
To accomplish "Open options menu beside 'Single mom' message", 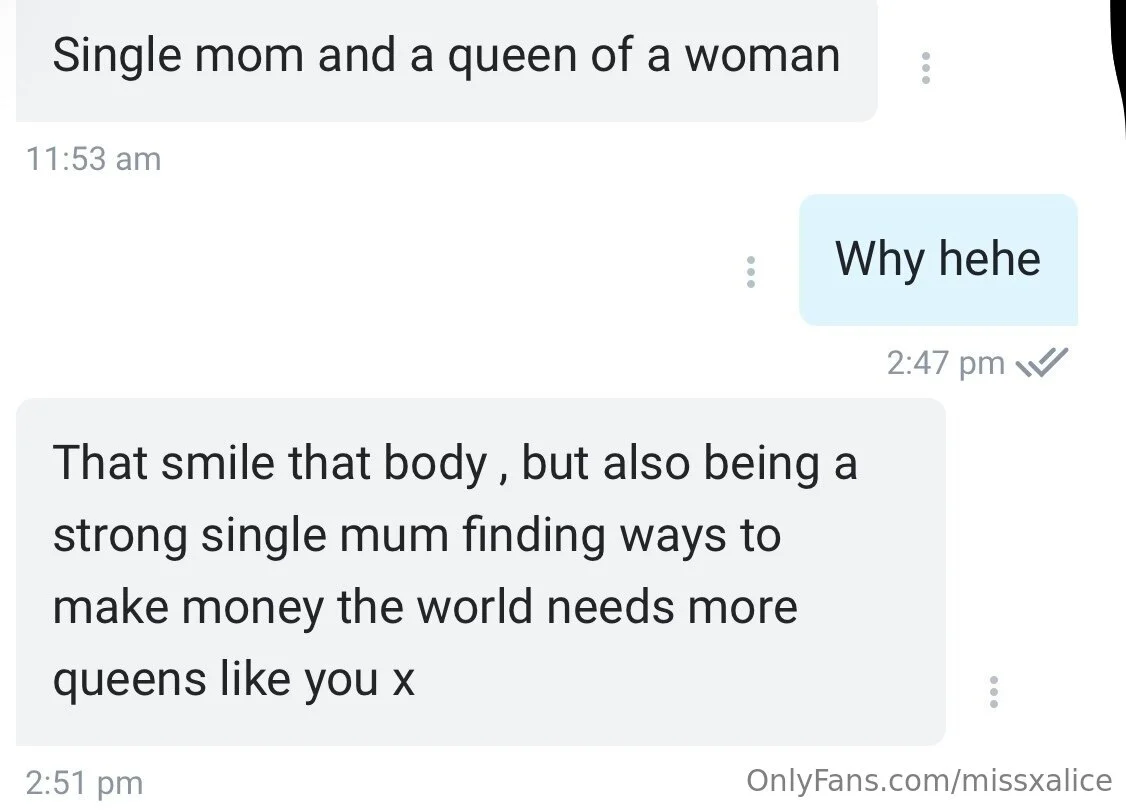I will (x=925, y=67).
